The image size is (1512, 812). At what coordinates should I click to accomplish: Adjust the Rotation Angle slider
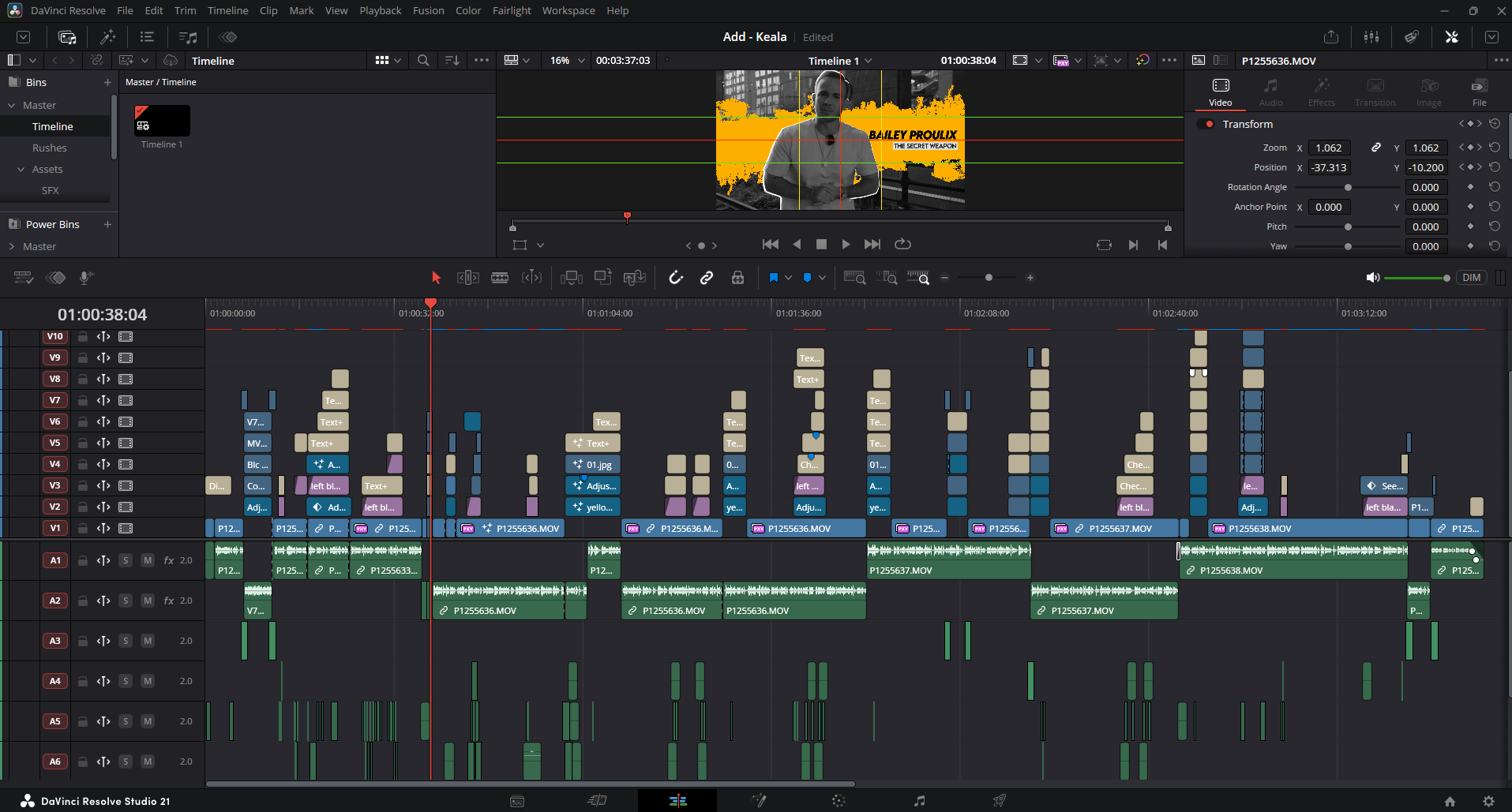[1348, 188]
